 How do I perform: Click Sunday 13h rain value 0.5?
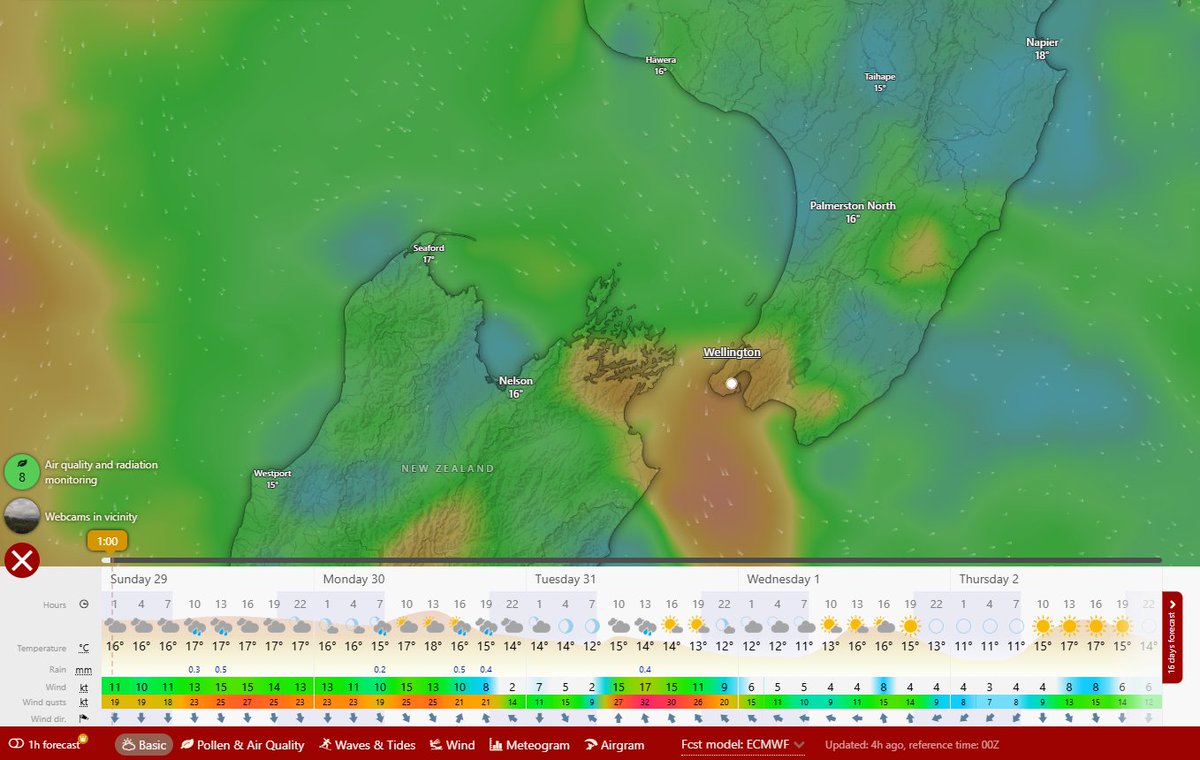[221, 670]
